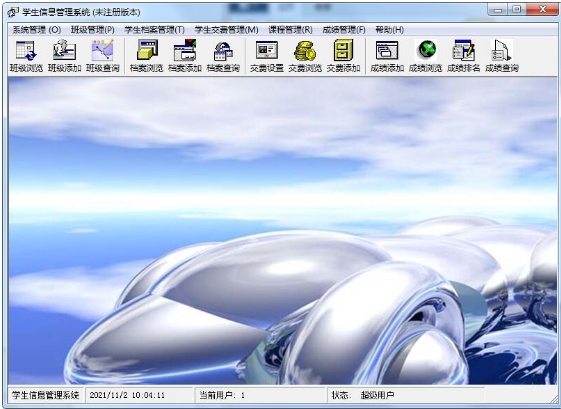Open 成绩排名 from the toolbar
561x409 pixels.
pyautogui.click(x=464, y=56)
